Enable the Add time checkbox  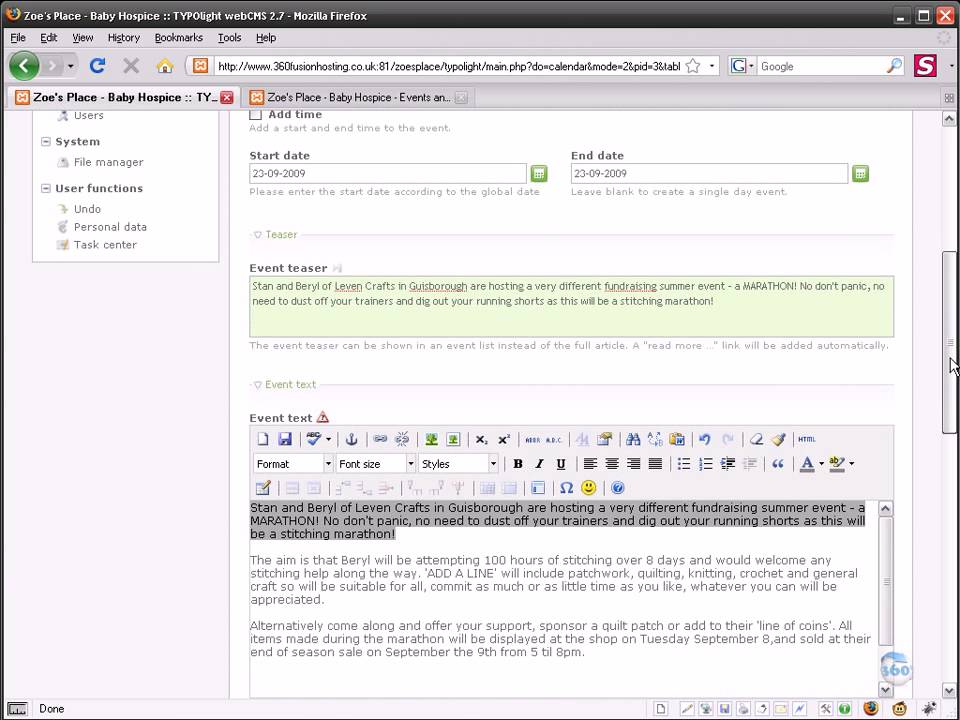[x=256, y=114]
